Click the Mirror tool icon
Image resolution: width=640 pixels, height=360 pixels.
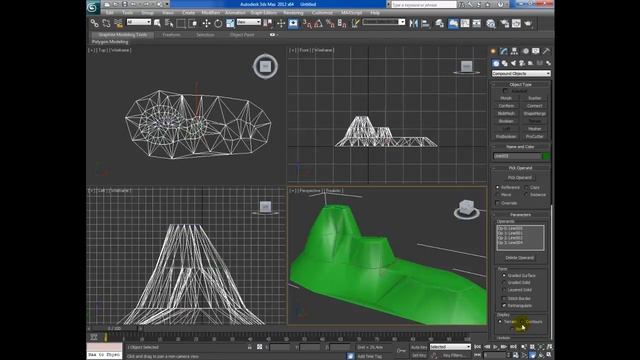coord(413,24)
